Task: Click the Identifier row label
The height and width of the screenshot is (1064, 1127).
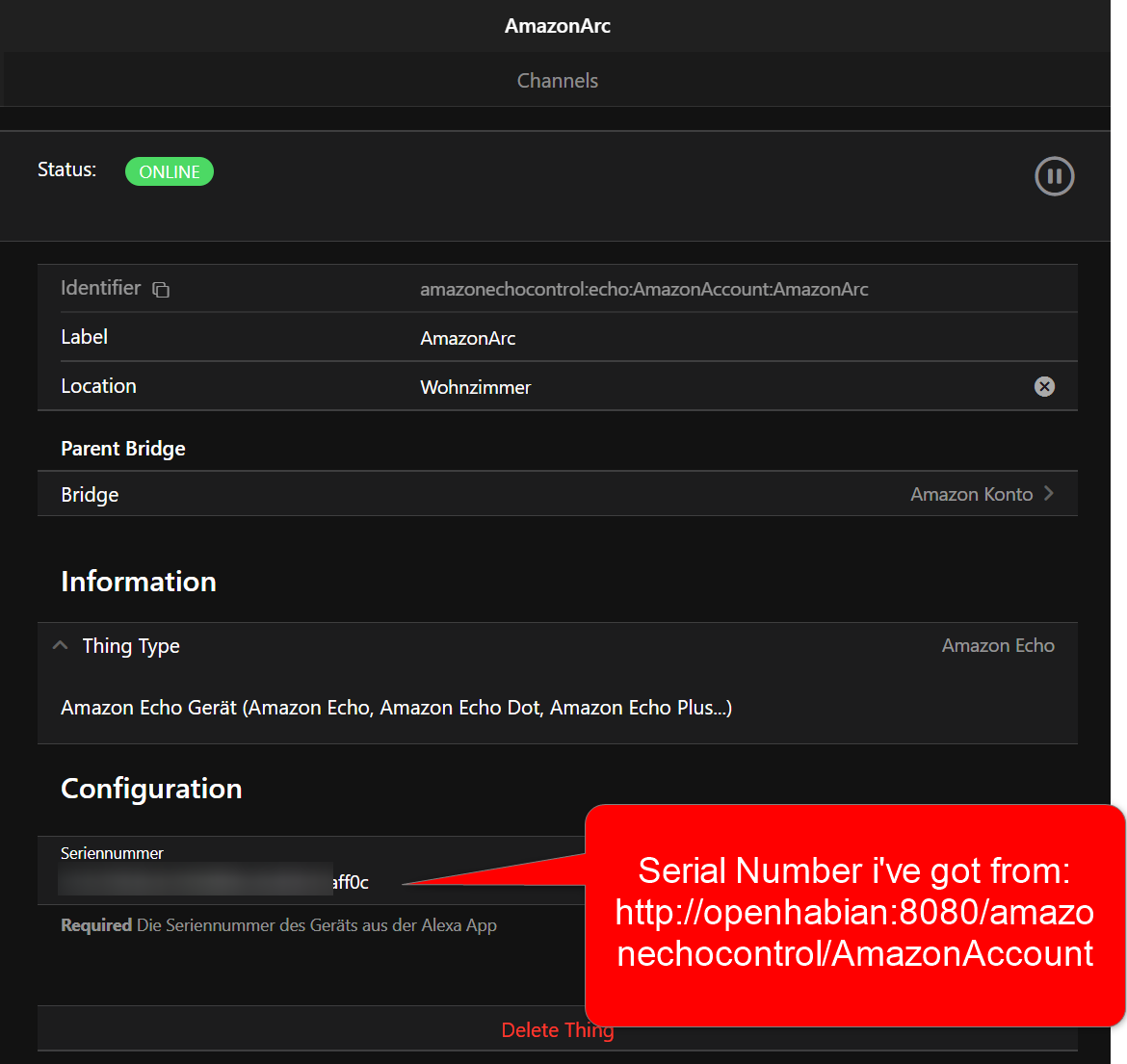Action: (x=100, y=288)
